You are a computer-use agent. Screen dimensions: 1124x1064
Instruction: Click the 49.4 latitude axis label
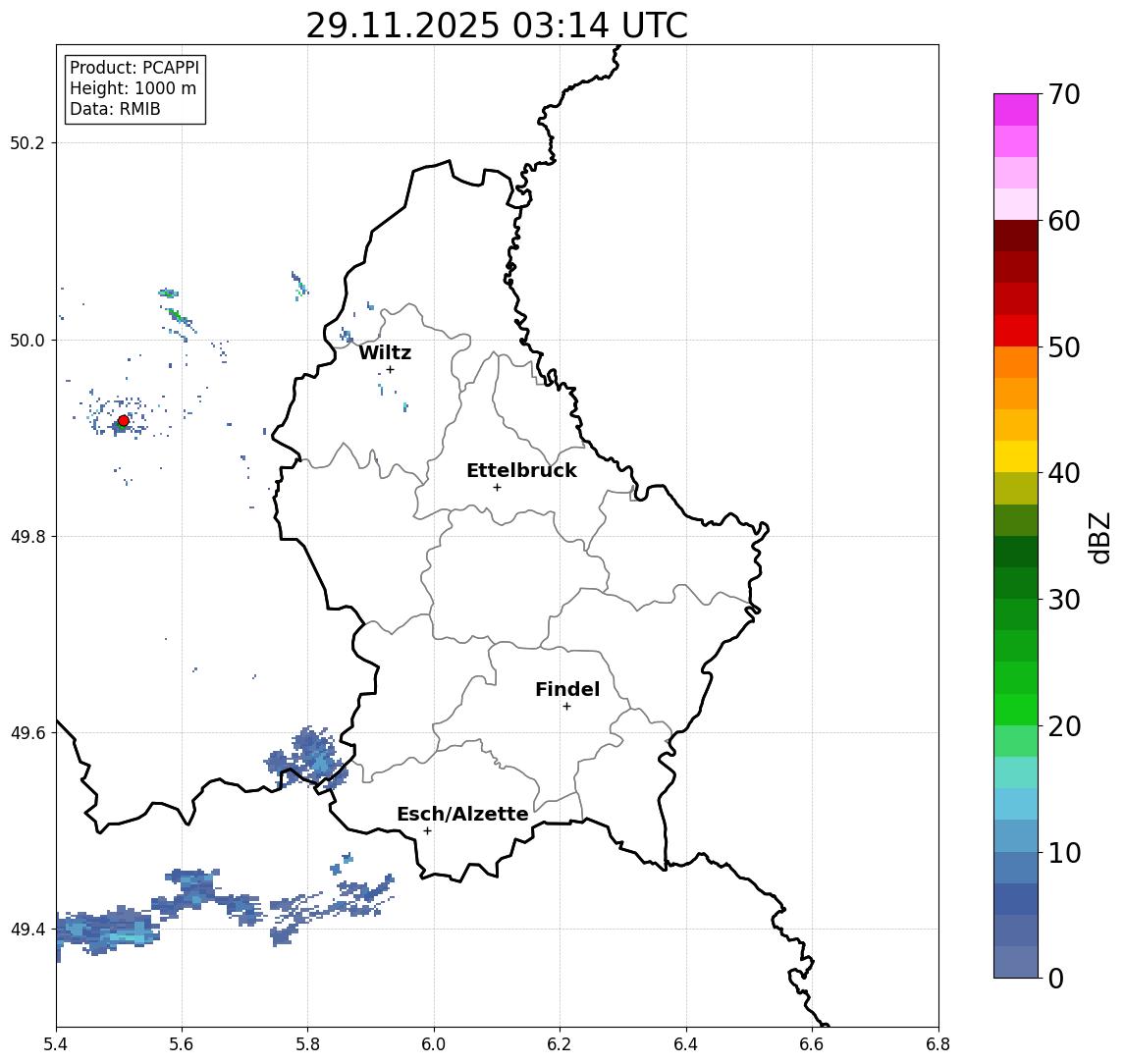click(27, 930)
